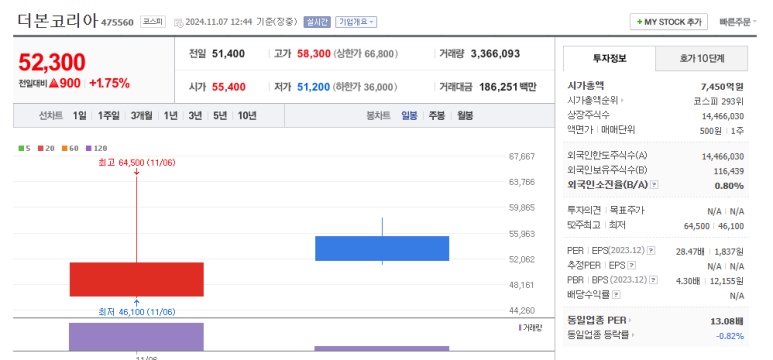Viewport: 773px width, 360px height.
Task: Select the 3년 line chart period
Action: tap(195, 116)
